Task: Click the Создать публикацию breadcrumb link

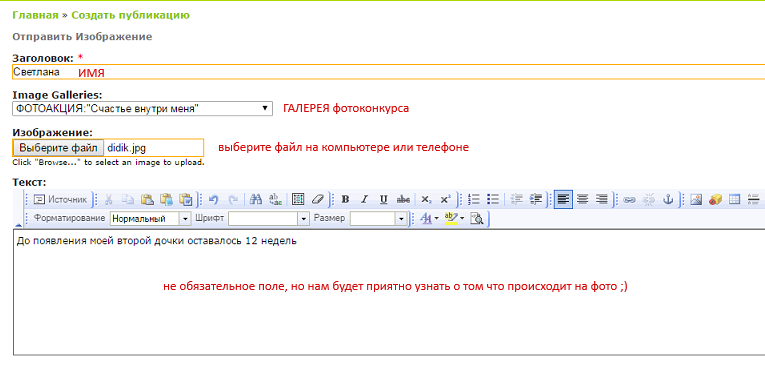Action: (x=130, y=15)
